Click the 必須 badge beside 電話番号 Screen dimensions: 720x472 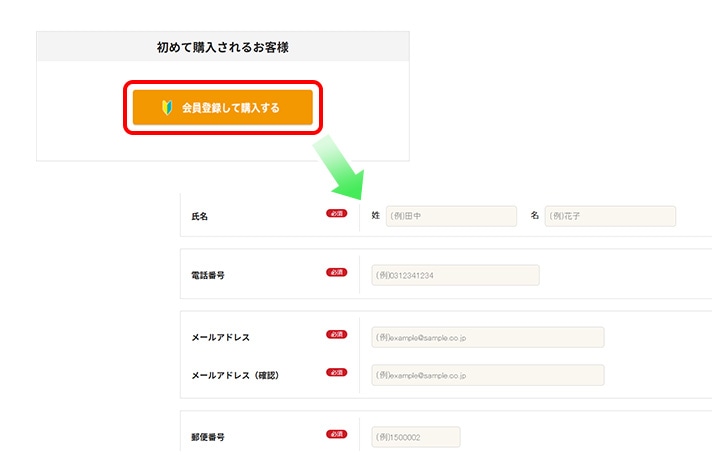point(337,273)
